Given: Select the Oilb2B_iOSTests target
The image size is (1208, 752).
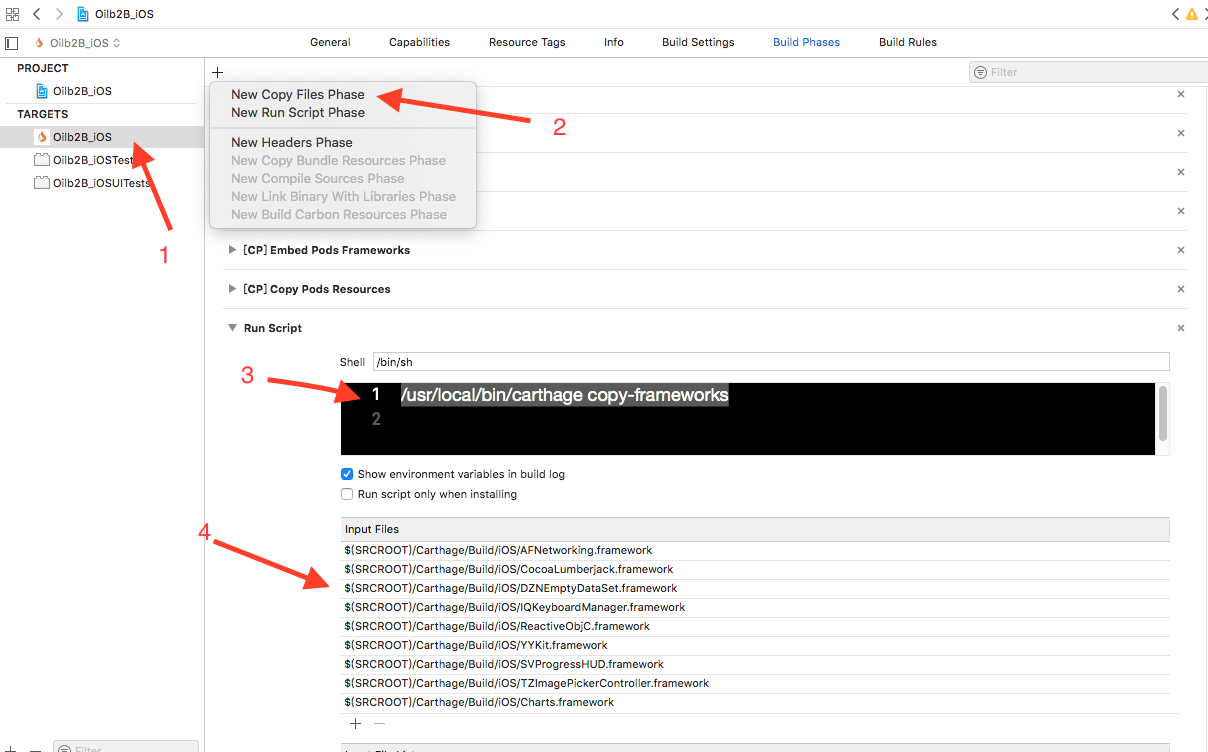Looking at the screenshot, I should pyautogui.click(x=84, y=160).
